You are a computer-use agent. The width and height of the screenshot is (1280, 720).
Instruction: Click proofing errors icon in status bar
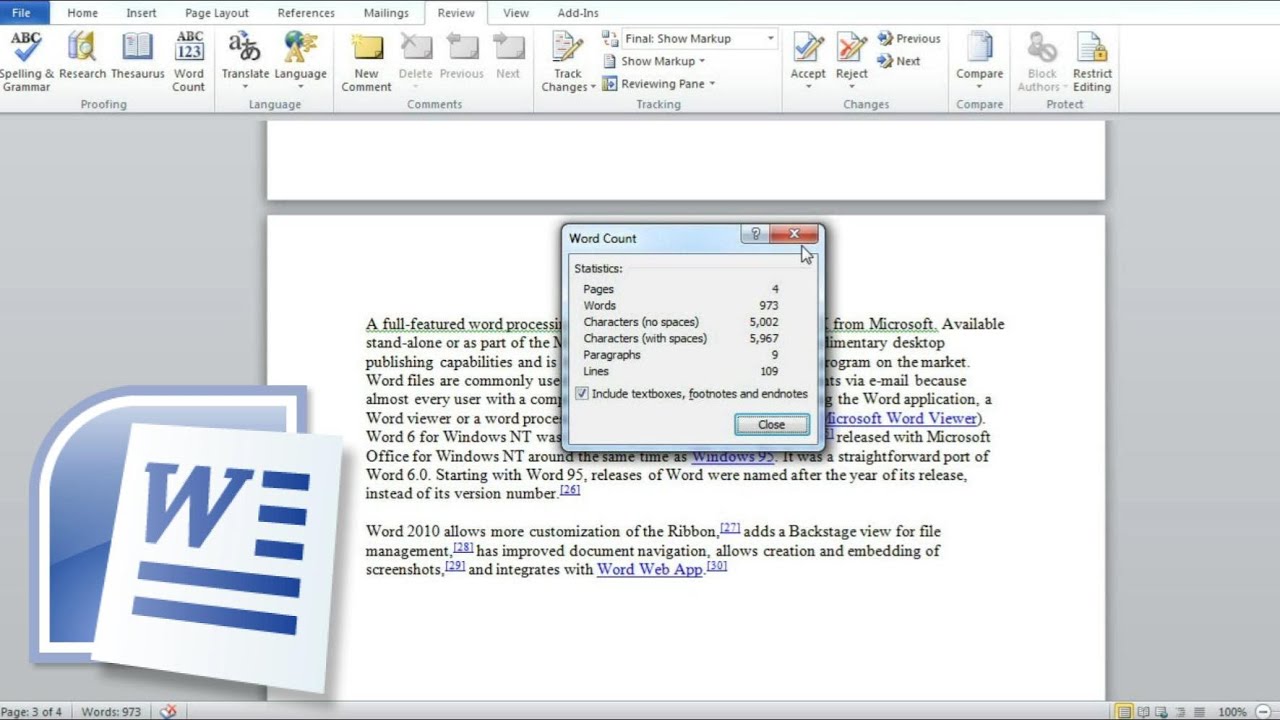click(169, 712)
